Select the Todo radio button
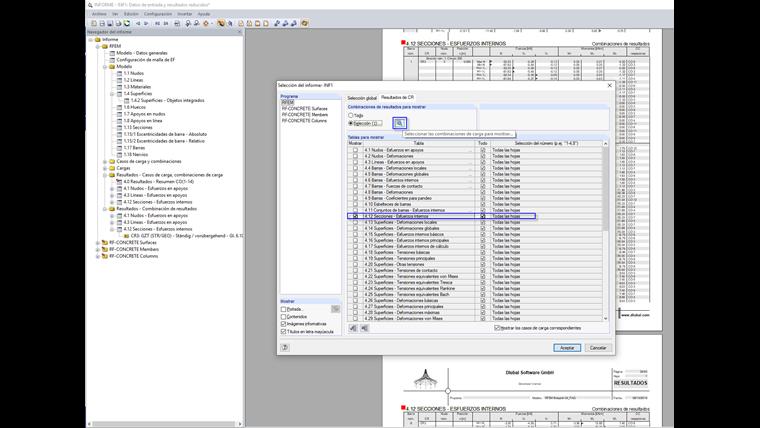Screen dimensions: 760x428 pyautogui.click(x=350, y=115)
